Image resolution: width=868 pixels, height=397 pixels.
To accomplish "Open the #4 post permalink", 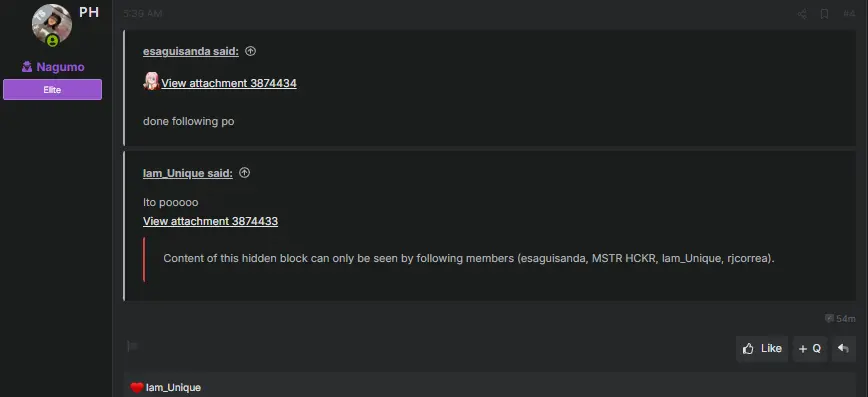I will coord(849,14).
